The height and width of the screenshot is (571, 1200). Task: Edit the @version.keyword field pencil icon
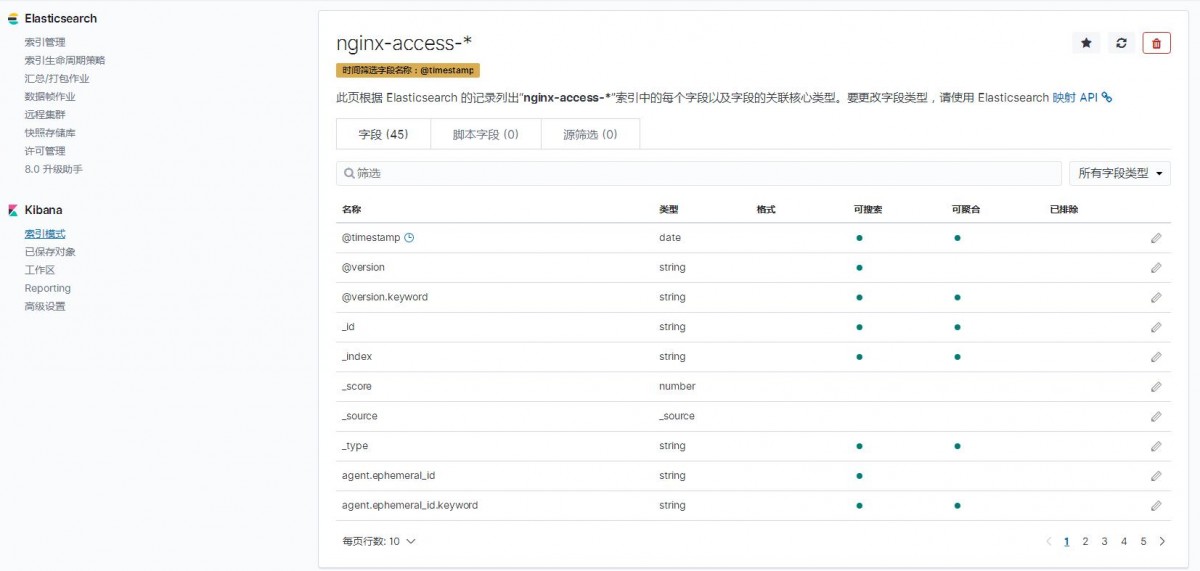tap(1156, 297)
